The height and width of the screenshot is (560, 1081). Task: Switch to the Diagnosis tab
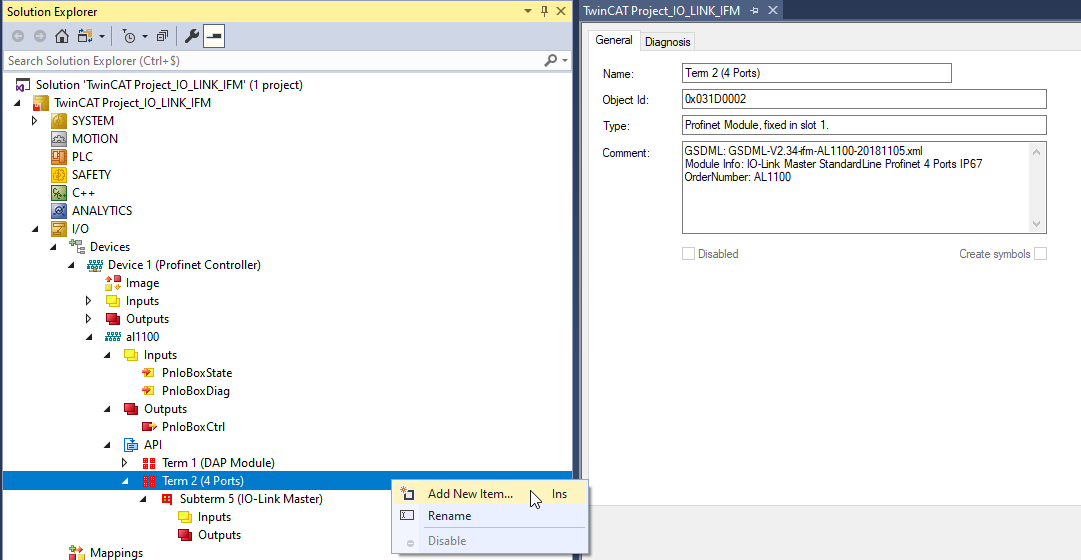[x=667, y=42]
